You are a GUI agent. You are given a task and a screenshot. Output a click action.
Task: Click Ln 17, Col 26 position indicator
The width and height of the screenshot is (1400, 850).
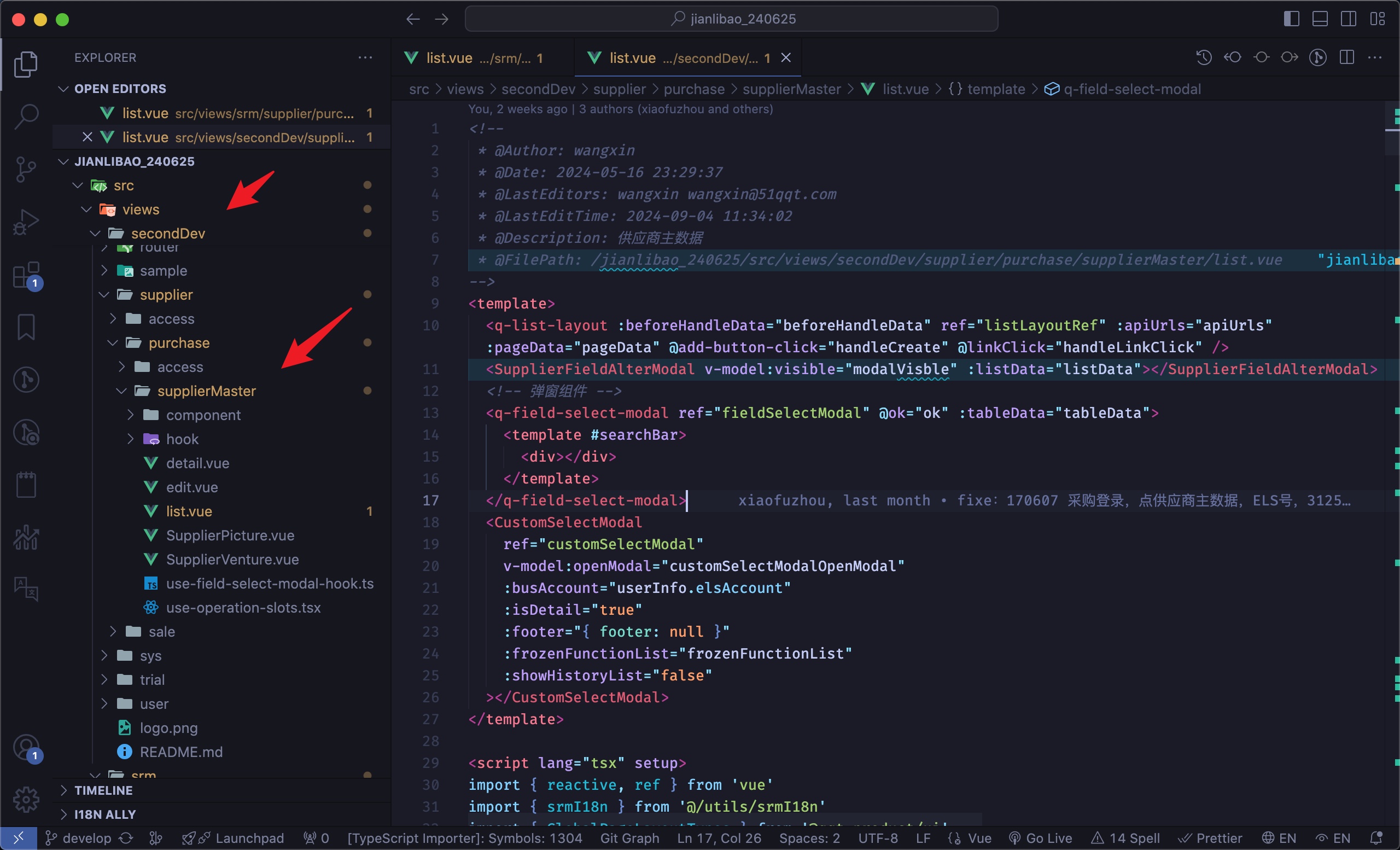719,838
